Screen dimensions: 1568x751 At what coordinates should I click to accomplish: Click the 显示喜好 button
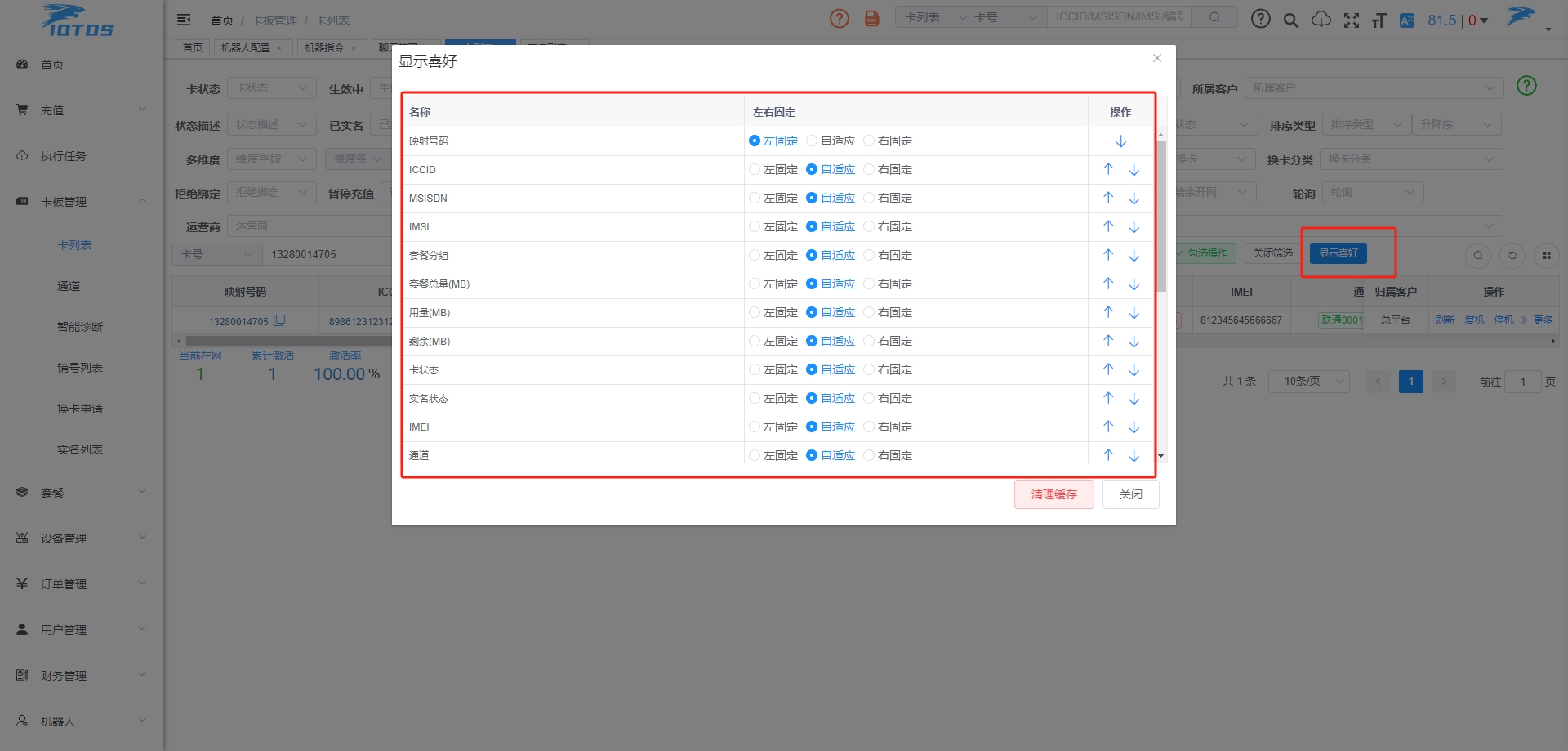[x=1339, y=253]
